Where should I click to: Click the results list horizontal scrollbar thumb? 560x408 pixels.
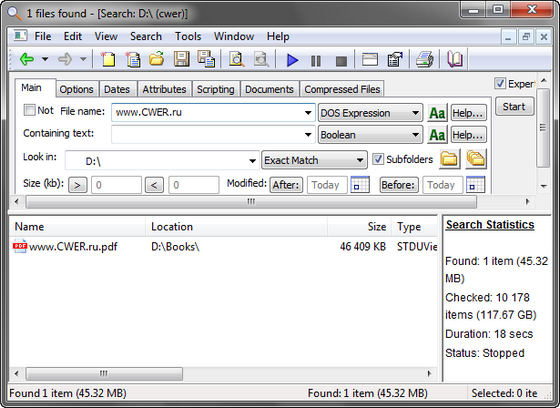pyautogui.click(x=104, y=374)
